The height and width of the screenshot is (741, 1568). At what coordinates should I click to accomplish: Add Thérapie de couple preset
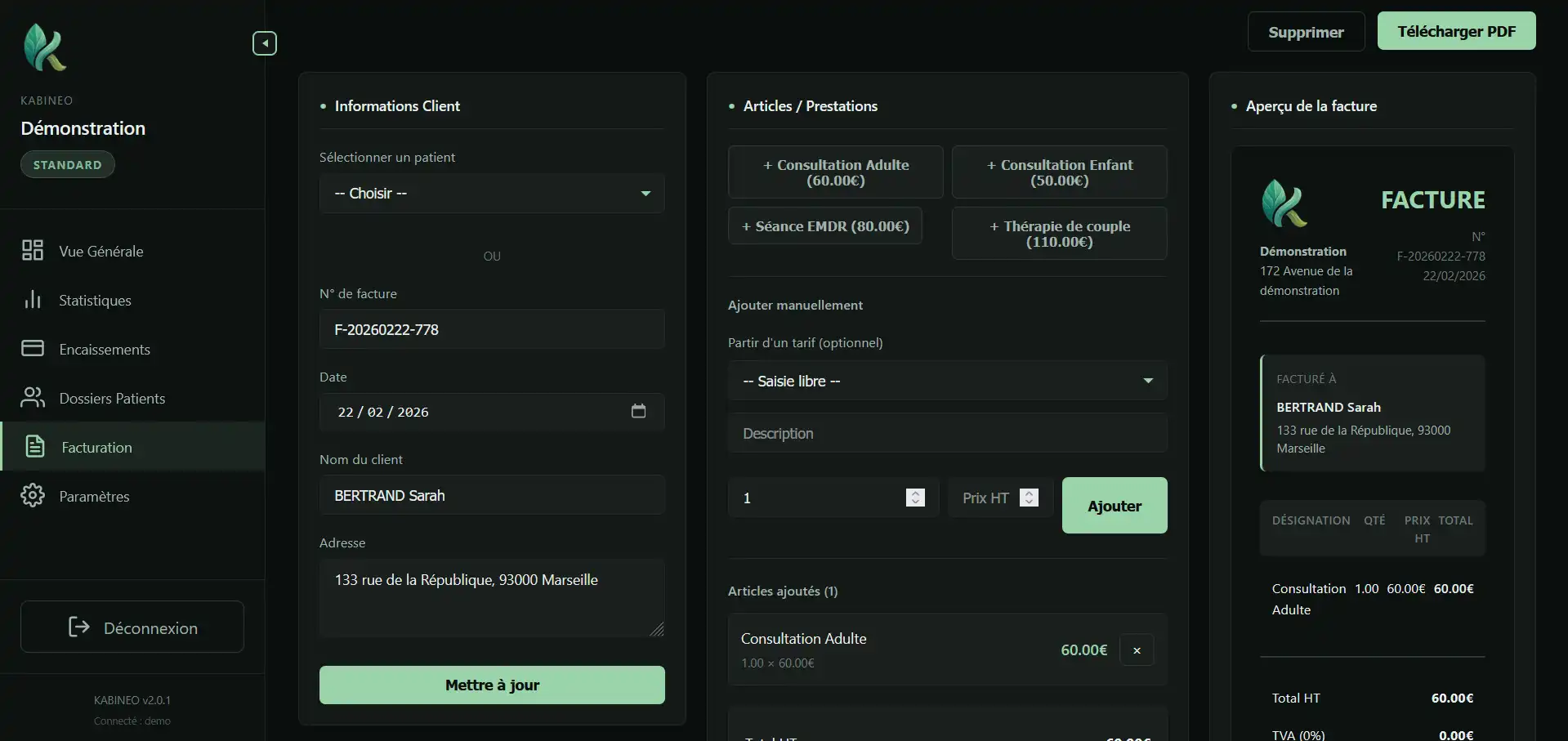pos(1059,234)
